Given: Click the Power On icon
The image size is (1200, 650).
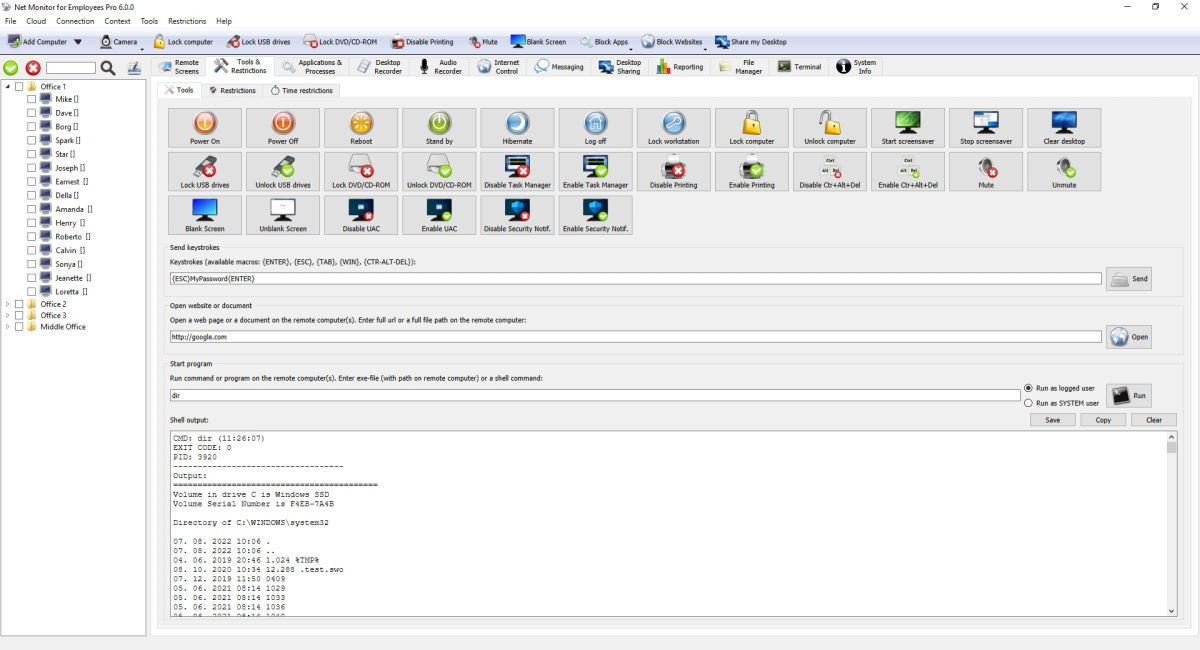Looking at the screenshot, I should (x=204, y=127).
